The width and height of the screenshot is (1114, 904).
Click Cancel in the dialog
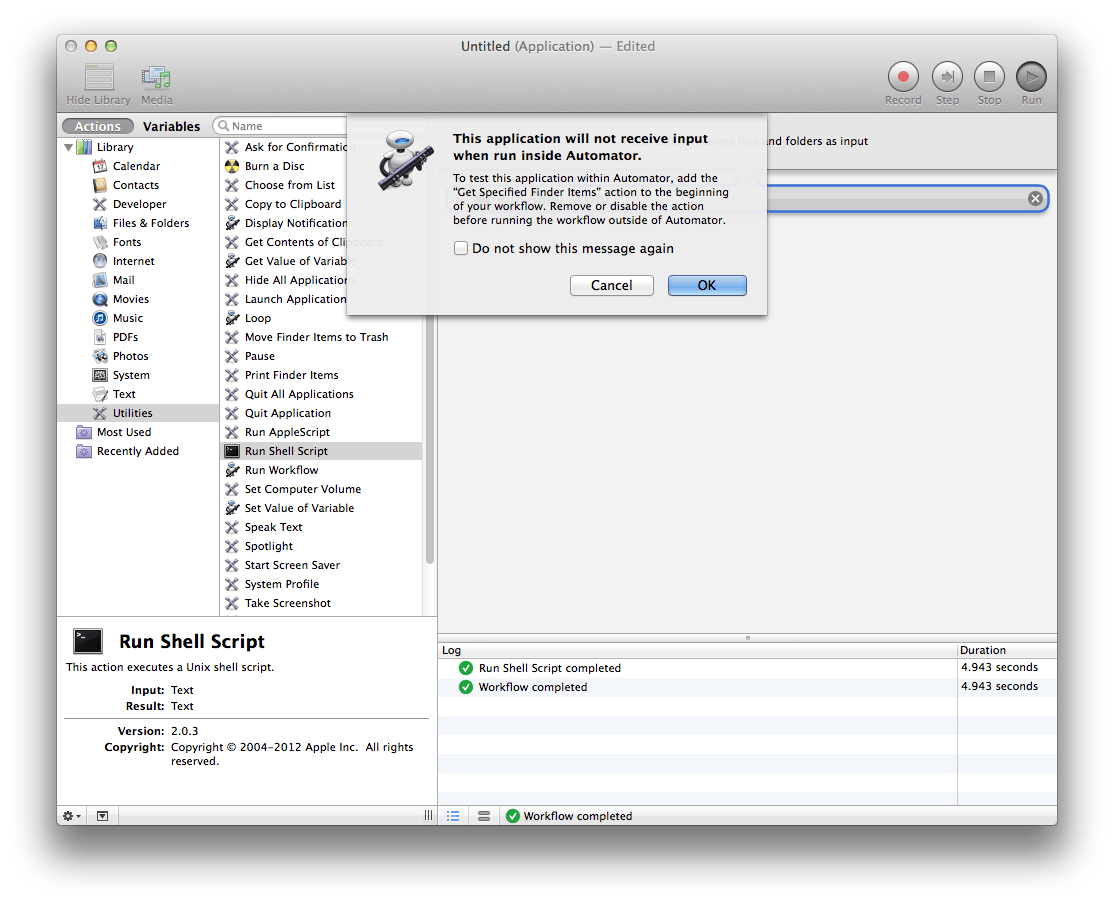[611, 285]
